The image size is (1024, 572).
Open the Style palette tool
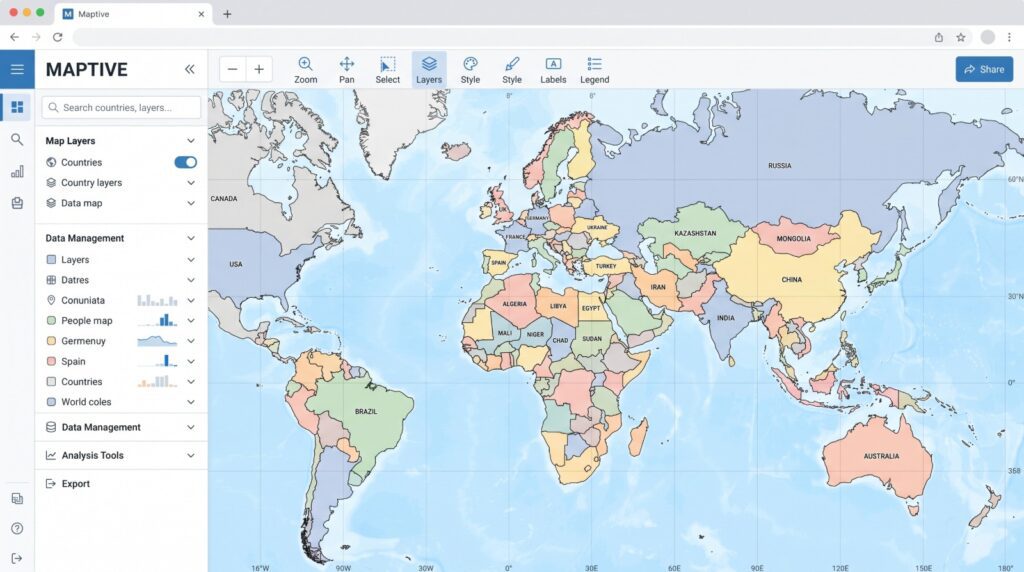click(x=470, y=70)
